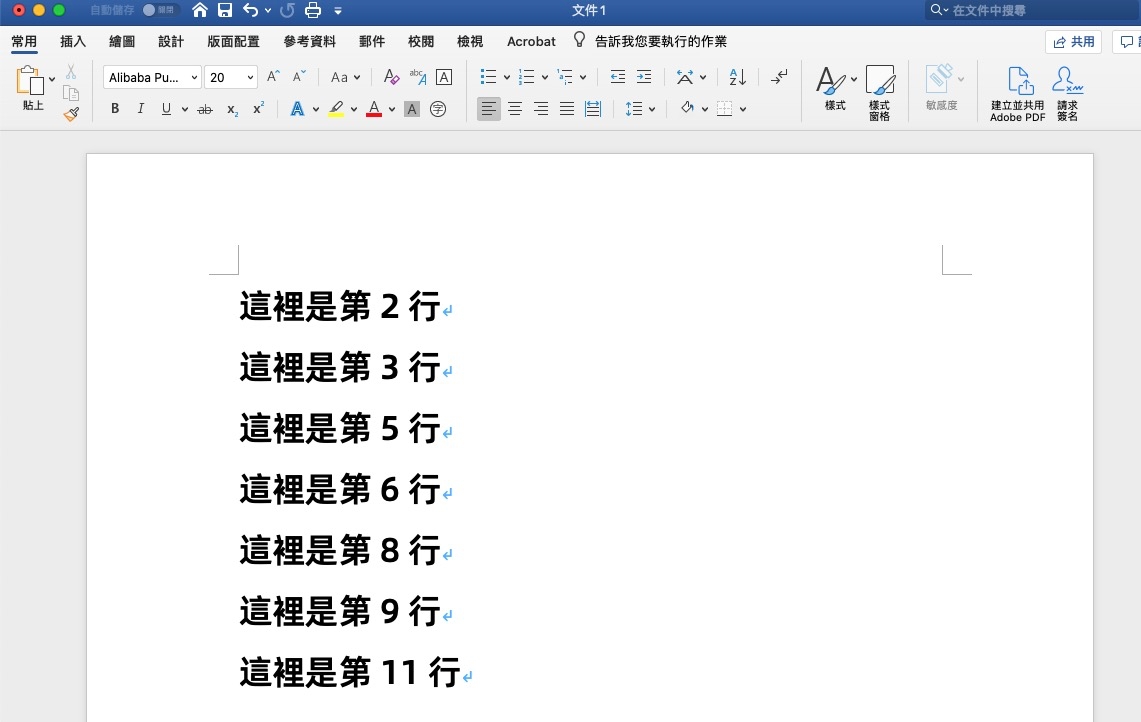This screenshot has height=722, width=1141.
Task: Click Tell Me what to do box
Action: 651,41
